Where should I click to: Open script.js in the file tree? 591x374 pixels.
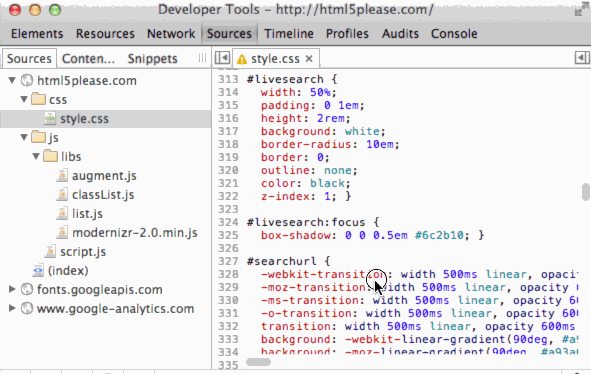pyautogui.click(x=83, y=252)
